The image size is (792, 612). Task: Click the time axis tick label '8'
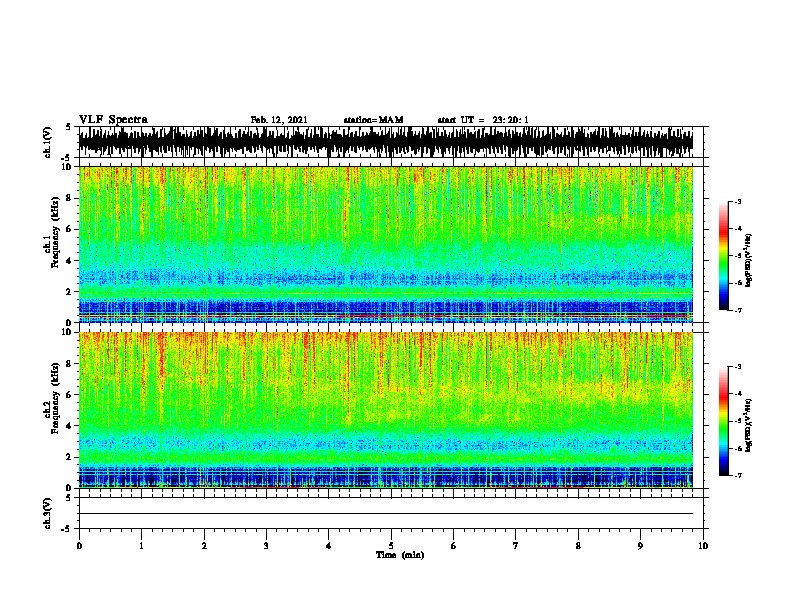coord(578,546)
